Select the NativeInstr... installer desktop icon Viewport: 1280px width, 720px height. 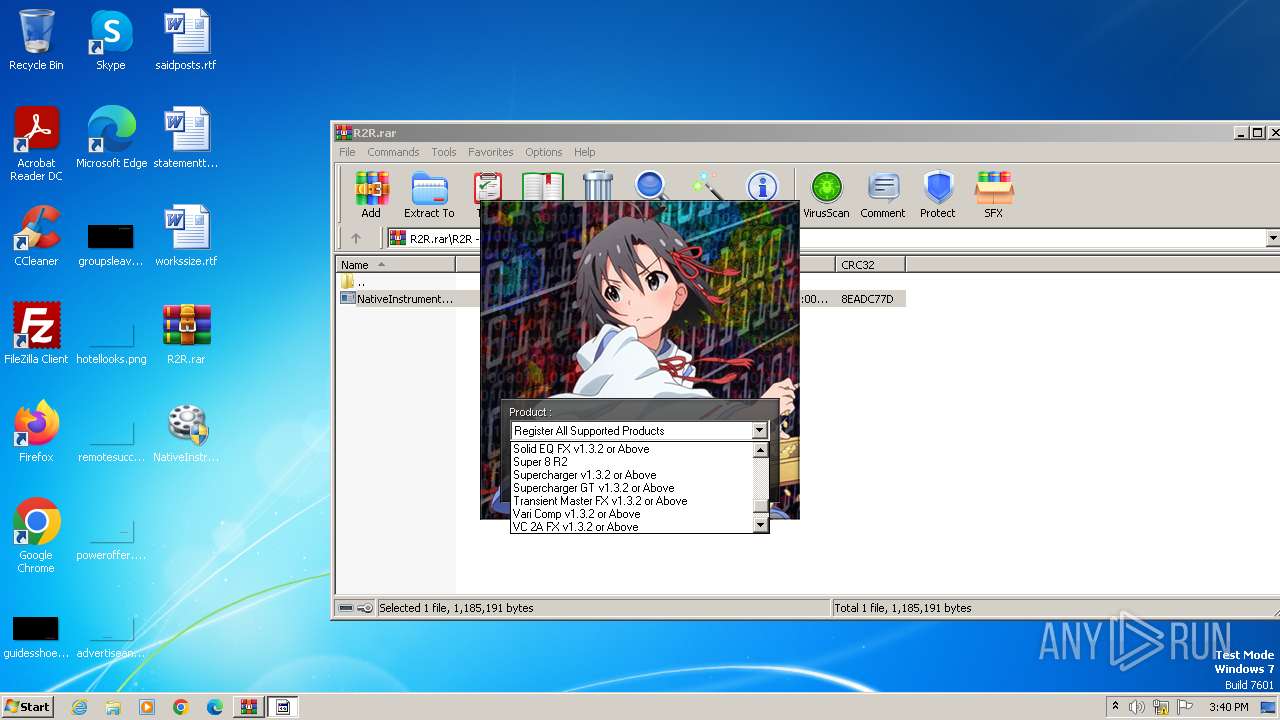(x=186, y=431)
